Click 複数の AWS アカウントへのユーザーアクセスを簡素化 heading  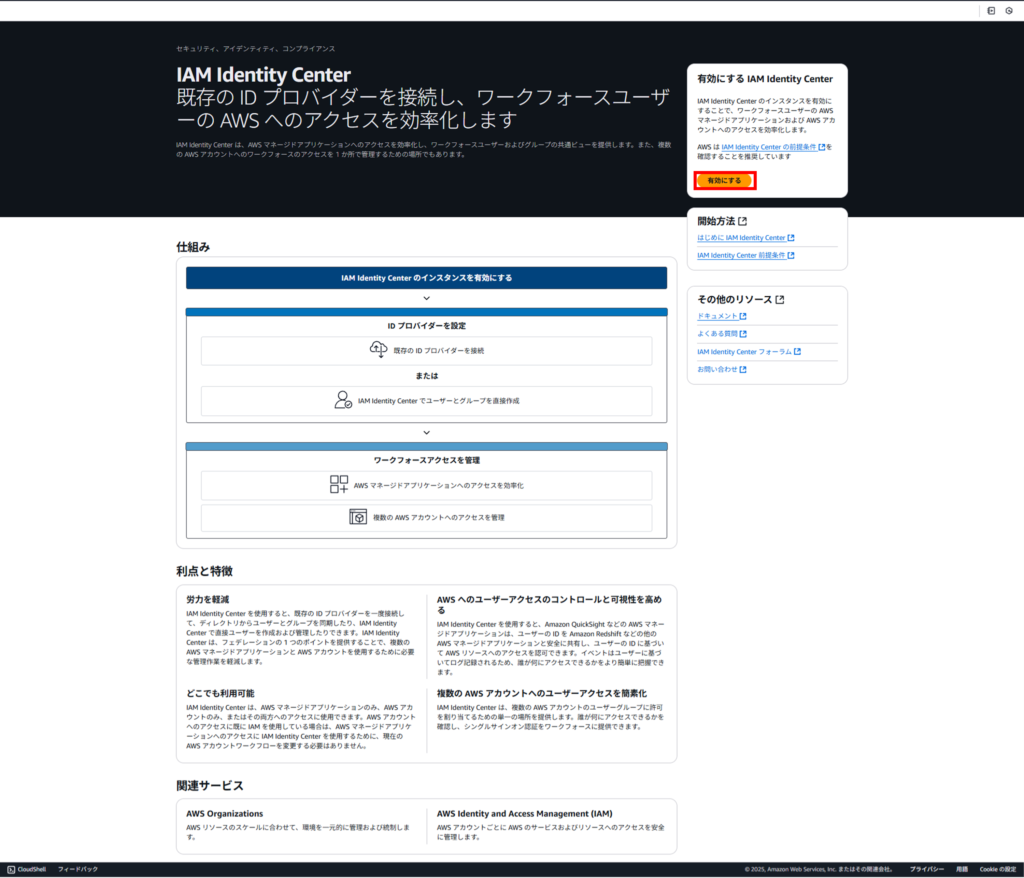(x=542, y=694)
